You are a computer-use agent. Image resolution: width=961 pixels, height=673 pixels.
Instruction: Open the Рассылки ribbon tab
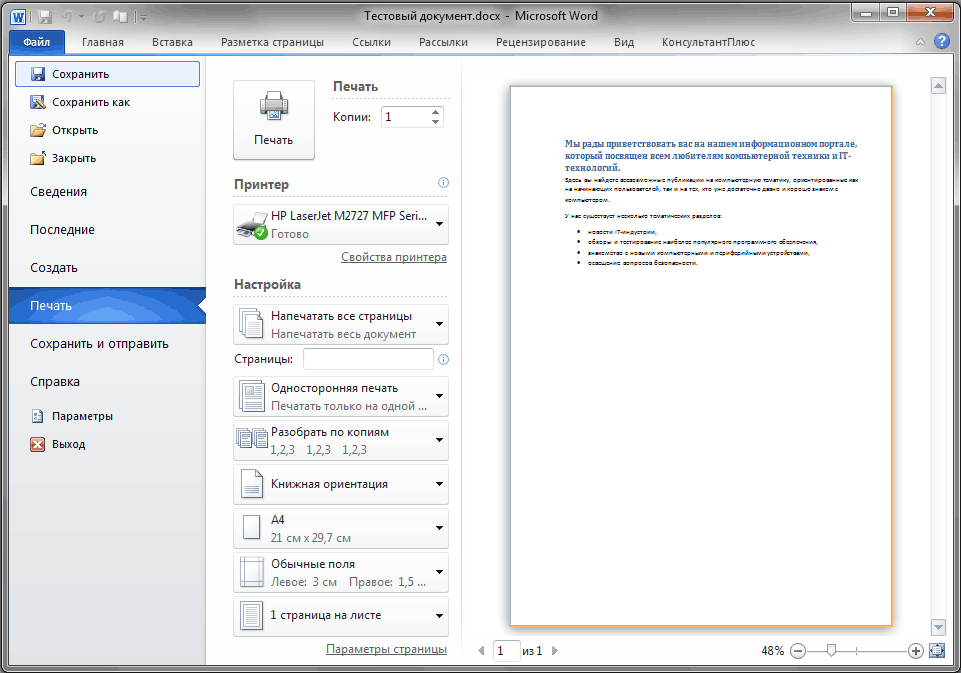coord(443,42)
